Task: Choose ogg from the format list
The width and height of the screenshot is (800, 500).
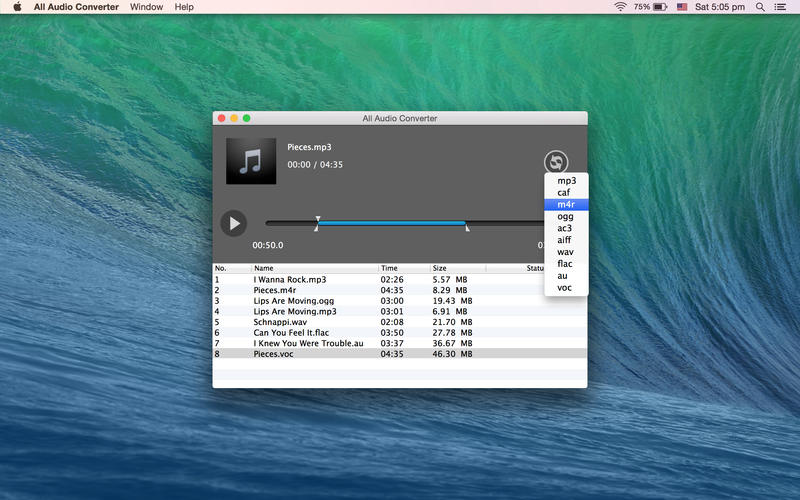Action: (566, 216)
